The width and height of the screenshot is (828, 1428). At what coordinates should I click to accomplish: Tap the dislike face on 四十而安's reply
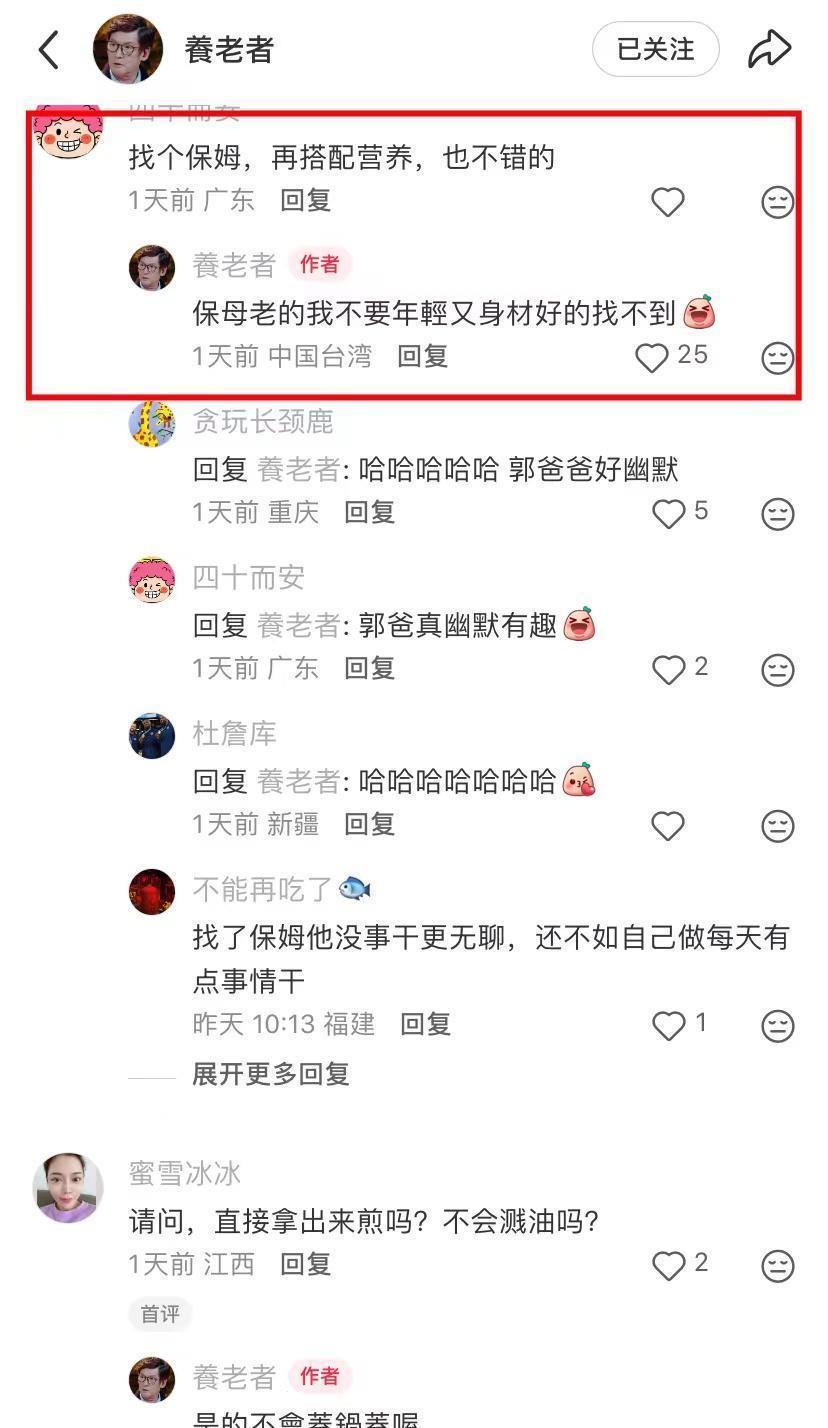tap(778, 670)
